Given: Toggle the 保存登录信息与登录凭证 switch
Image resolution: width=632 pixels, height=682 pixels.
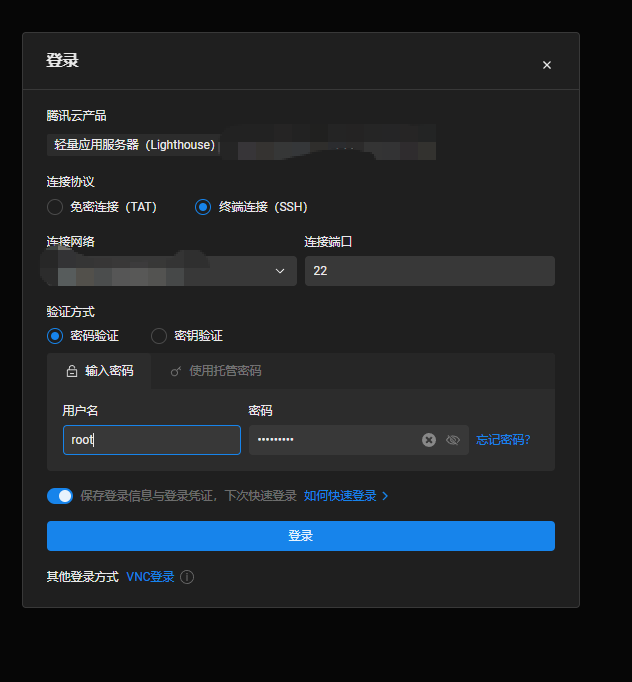Looking at the screenshot, I should coord(60,496).
